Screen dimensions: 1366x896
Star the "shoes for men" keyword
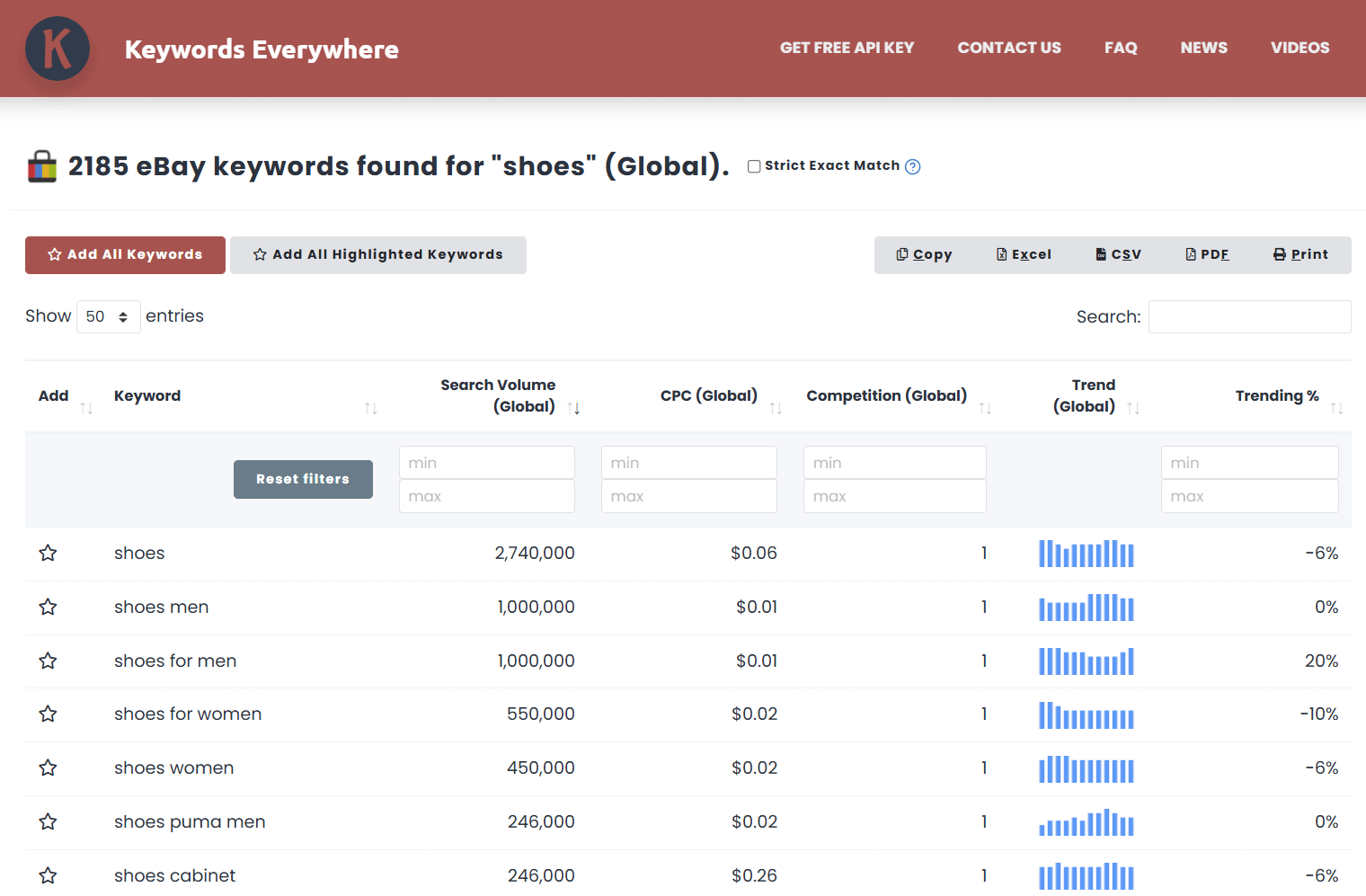[x=49, y=661]
